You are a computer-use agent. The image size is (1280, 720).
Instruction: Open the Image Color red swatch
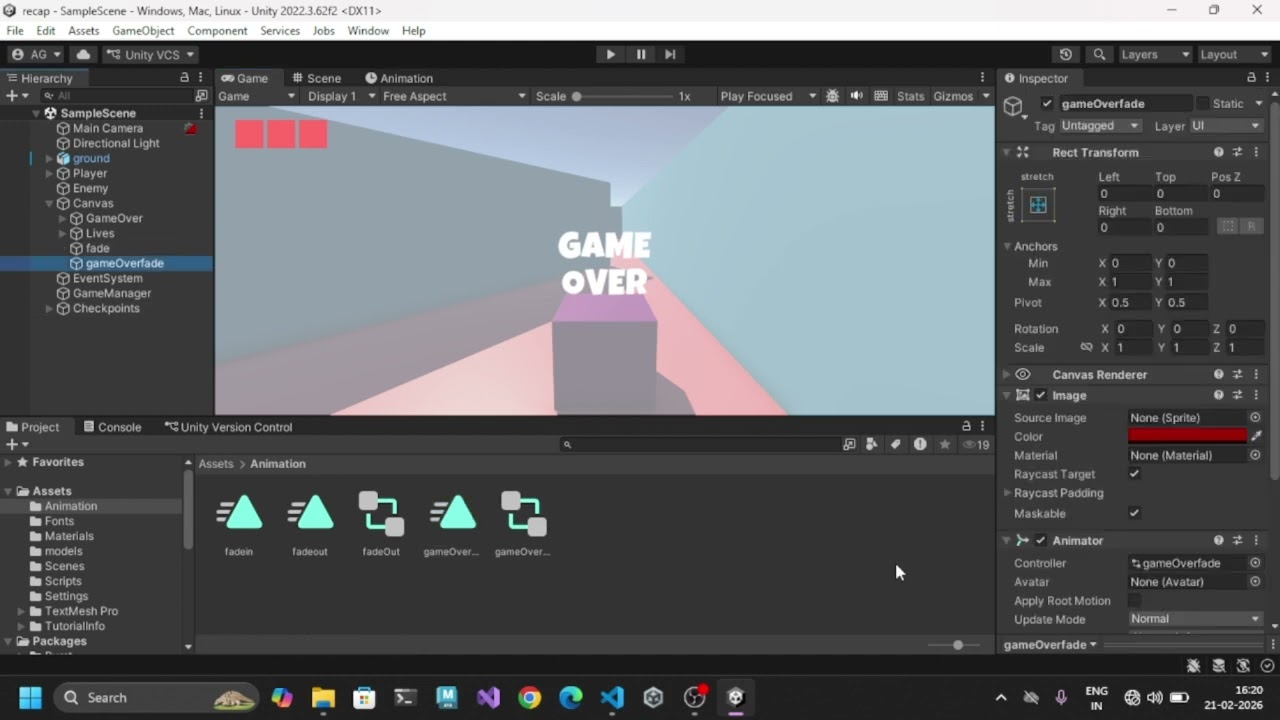pos(1187,436)
